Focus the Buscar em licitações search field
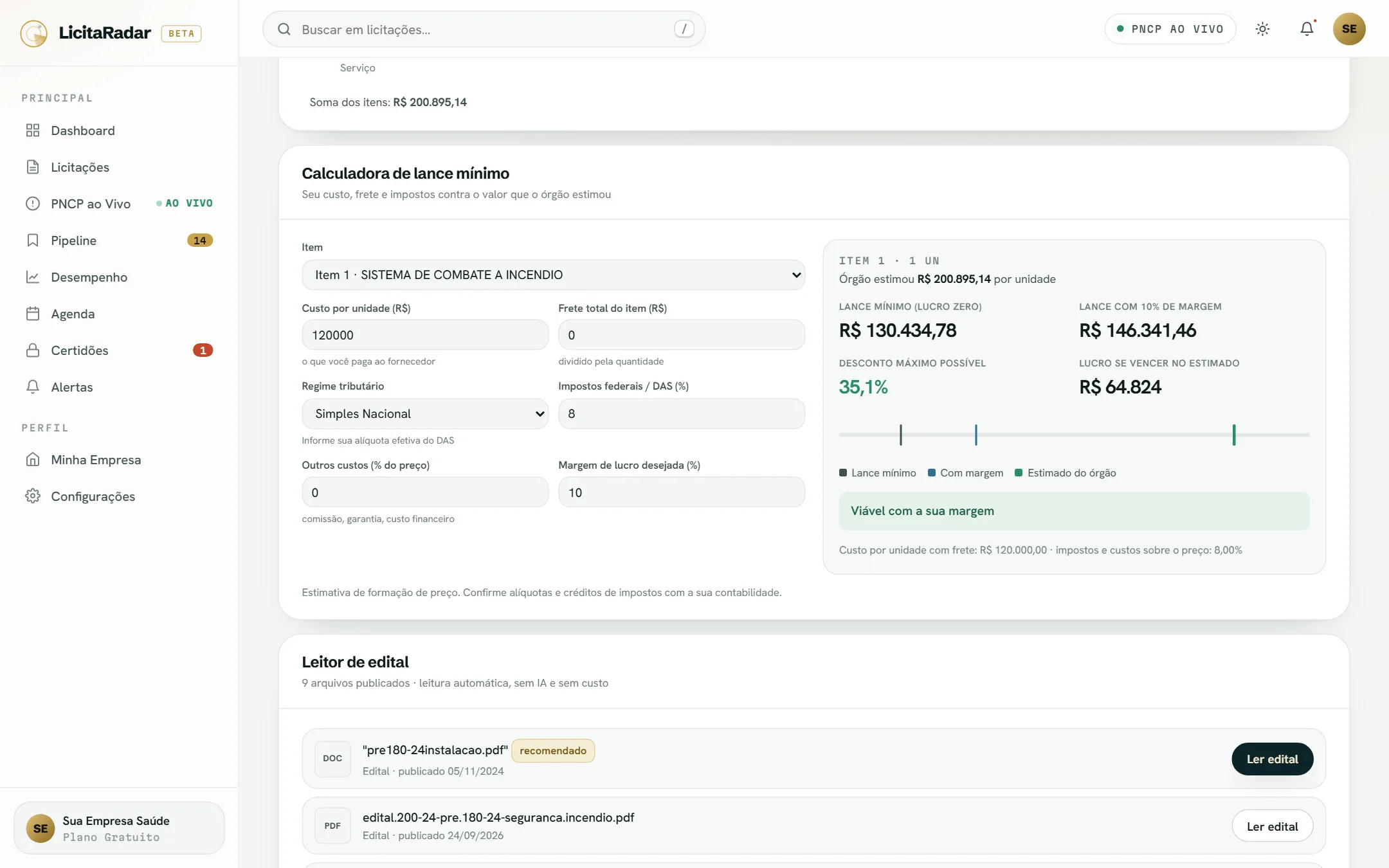The width and height of the screenshot is (1389, 868). 484,29
